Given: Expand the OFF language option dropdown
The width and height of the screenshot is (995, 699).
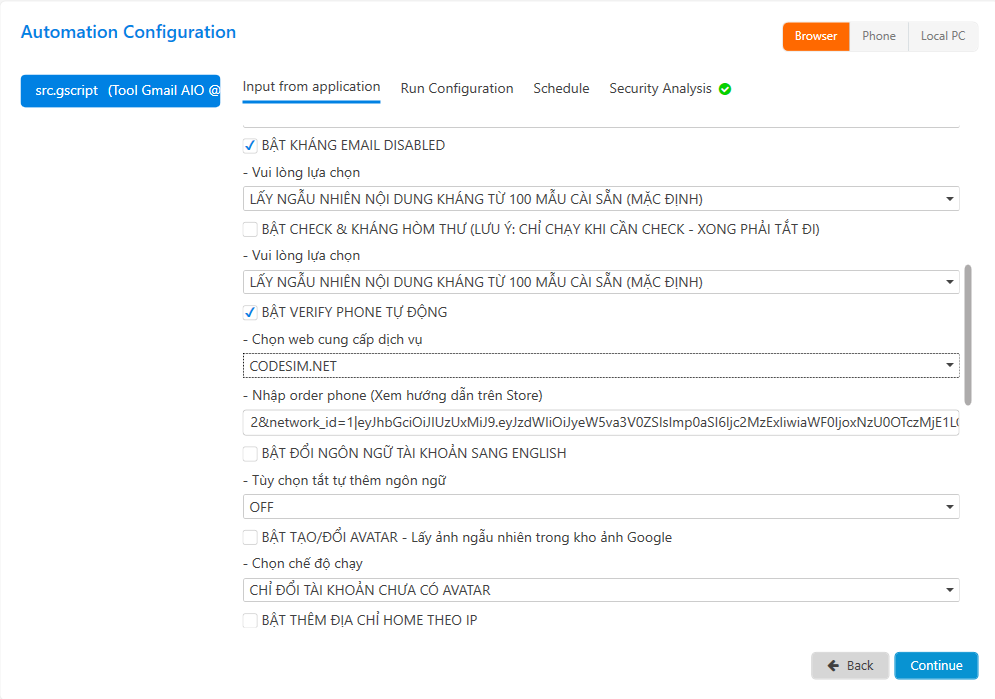Looking at the screenshot, I should click(600, 507).
